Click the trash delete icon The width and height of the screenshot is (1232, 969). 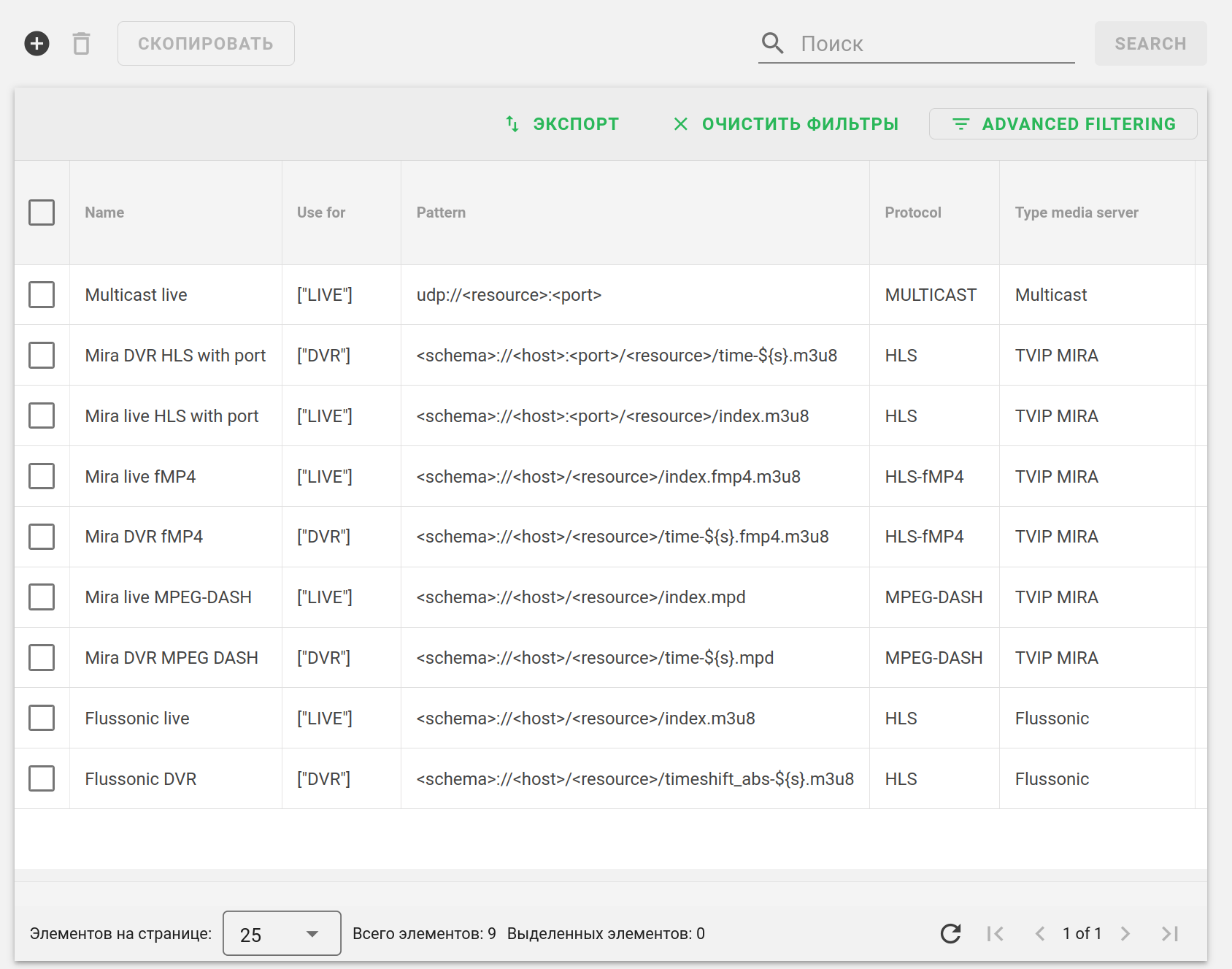[x=82, y=44]
